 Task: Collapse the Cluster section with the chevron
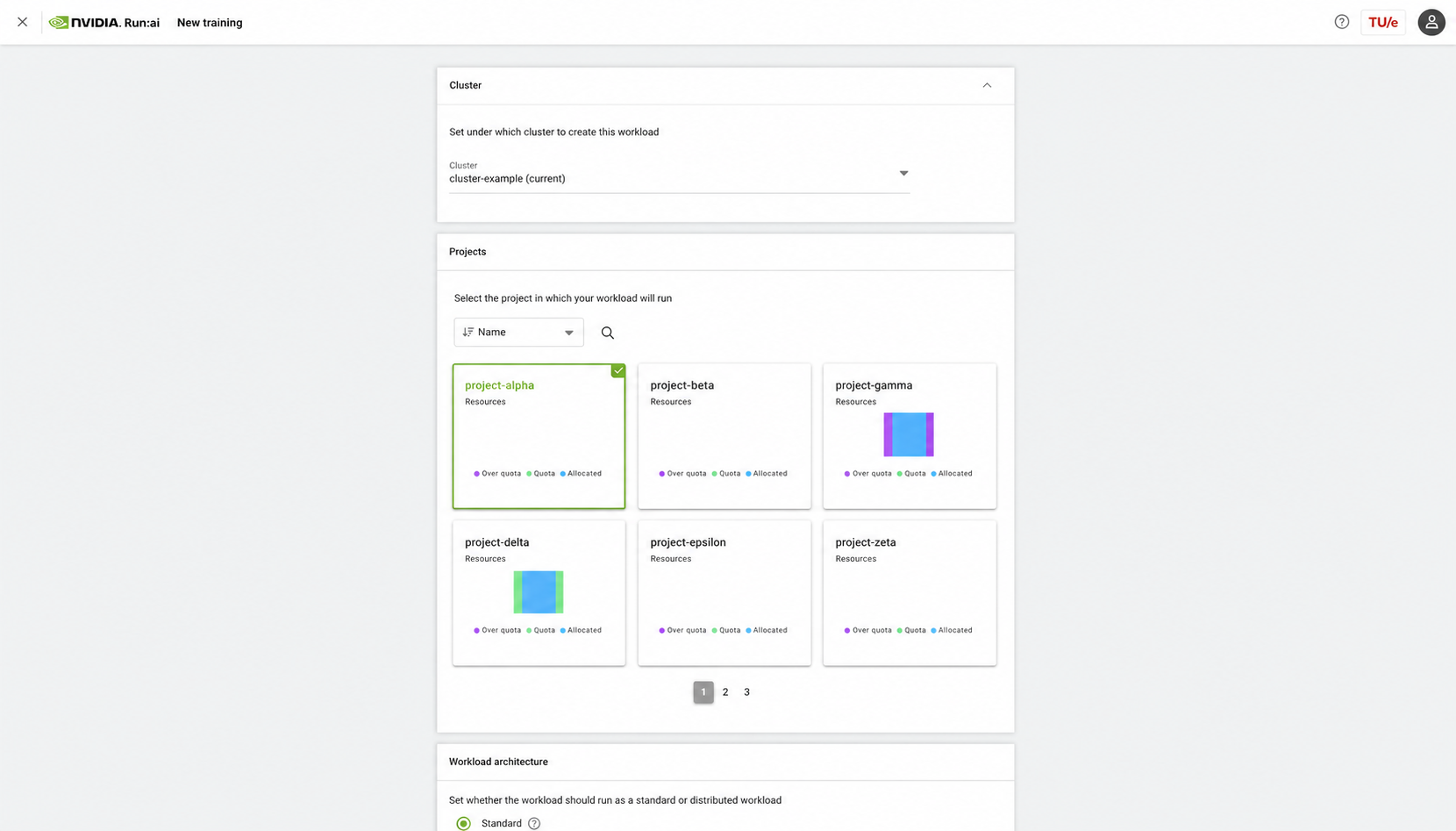(x=987, y=85)
